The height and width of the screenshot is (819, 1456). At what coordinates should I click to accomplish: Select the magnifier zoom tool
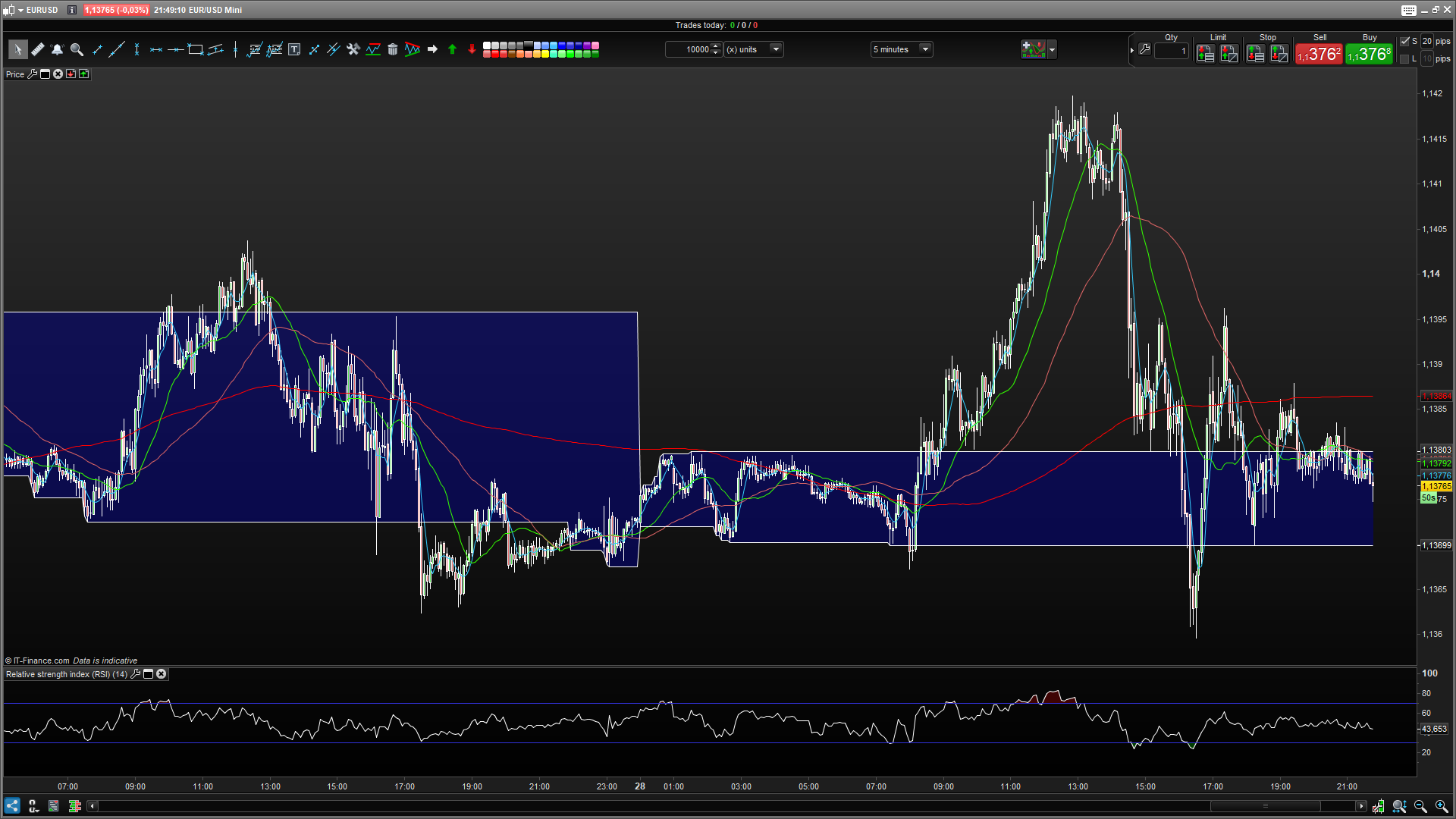77,49
